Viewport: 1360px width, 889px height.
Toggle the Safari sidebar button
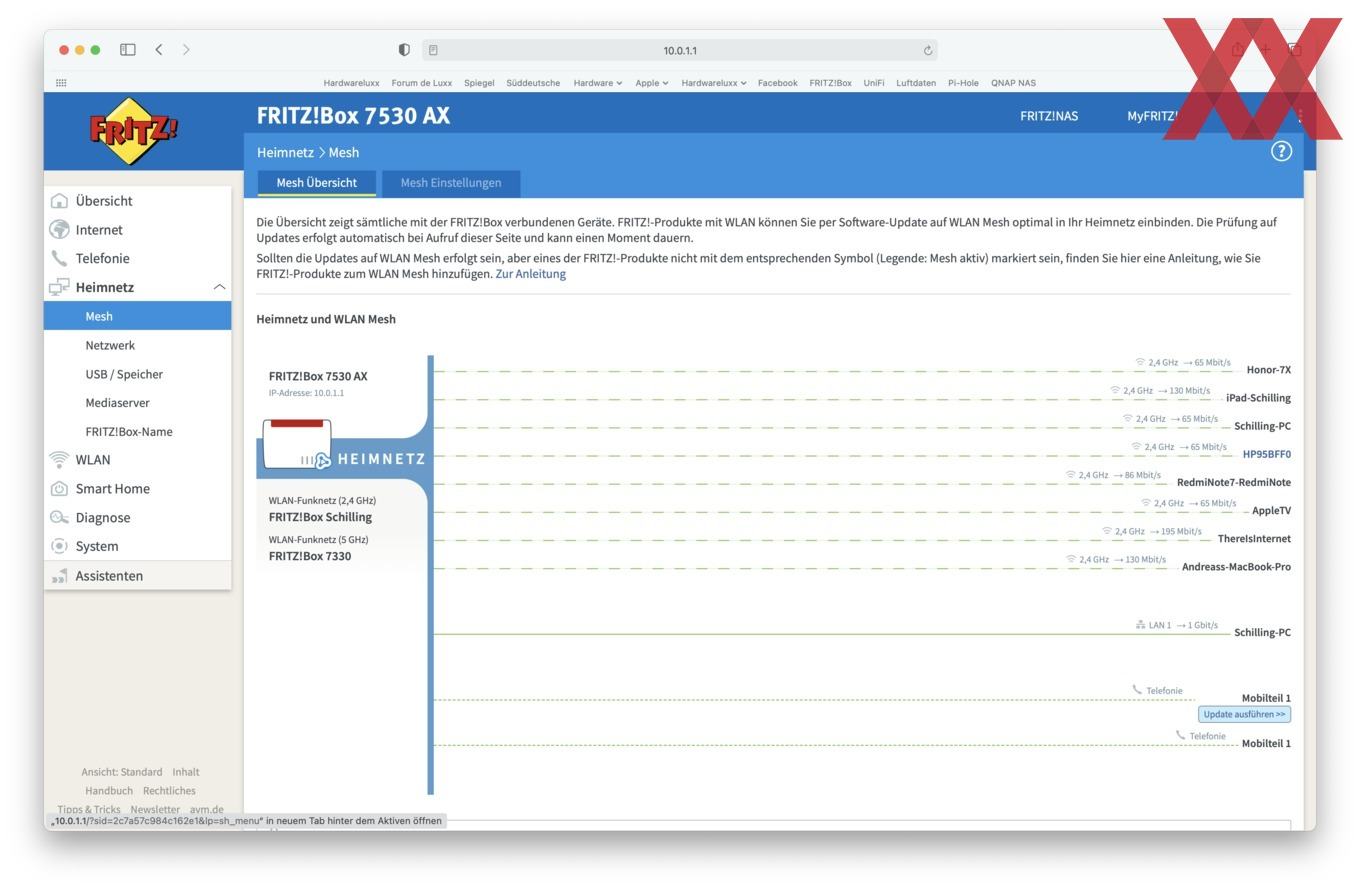click(128, 50)
